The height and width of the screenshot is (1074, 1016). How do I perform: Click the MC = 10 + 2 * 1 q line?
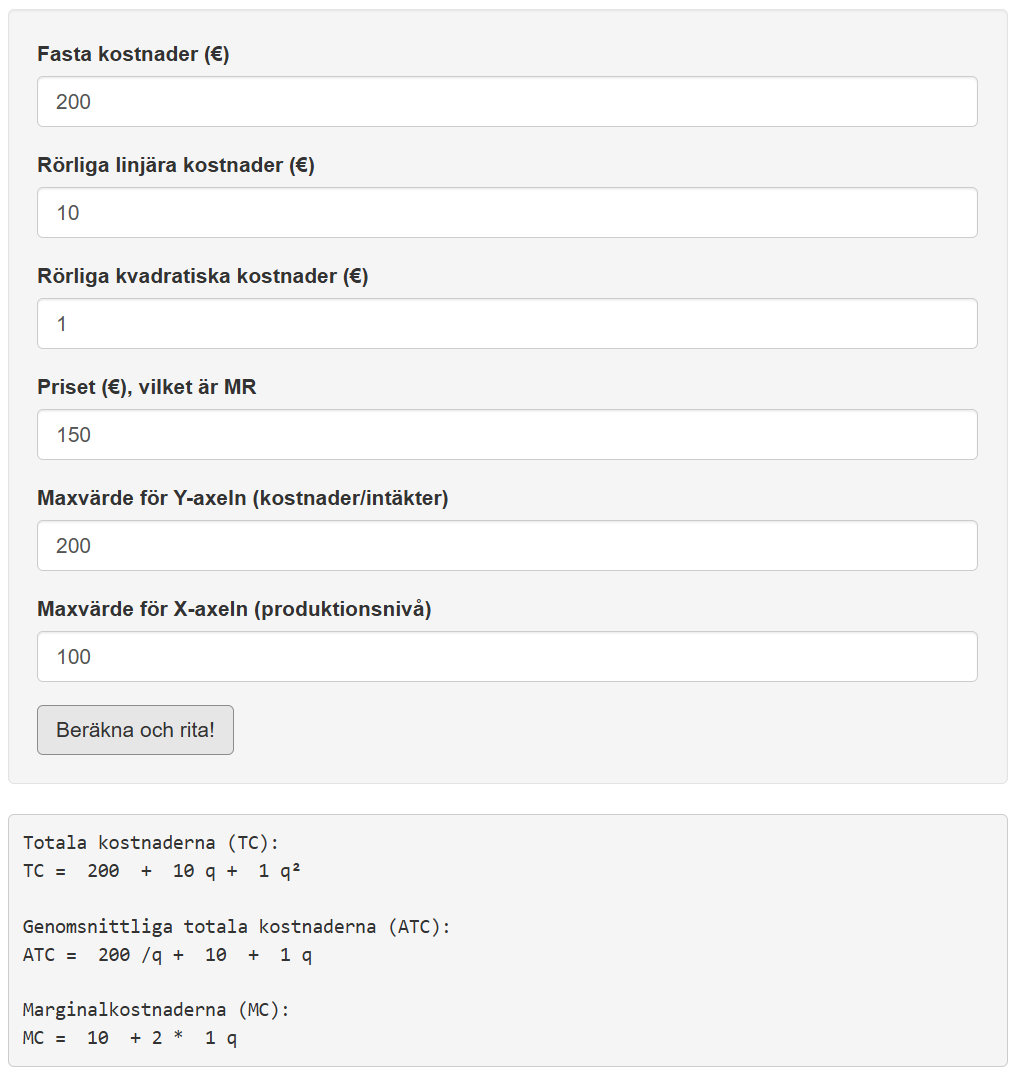[130, 1038]
